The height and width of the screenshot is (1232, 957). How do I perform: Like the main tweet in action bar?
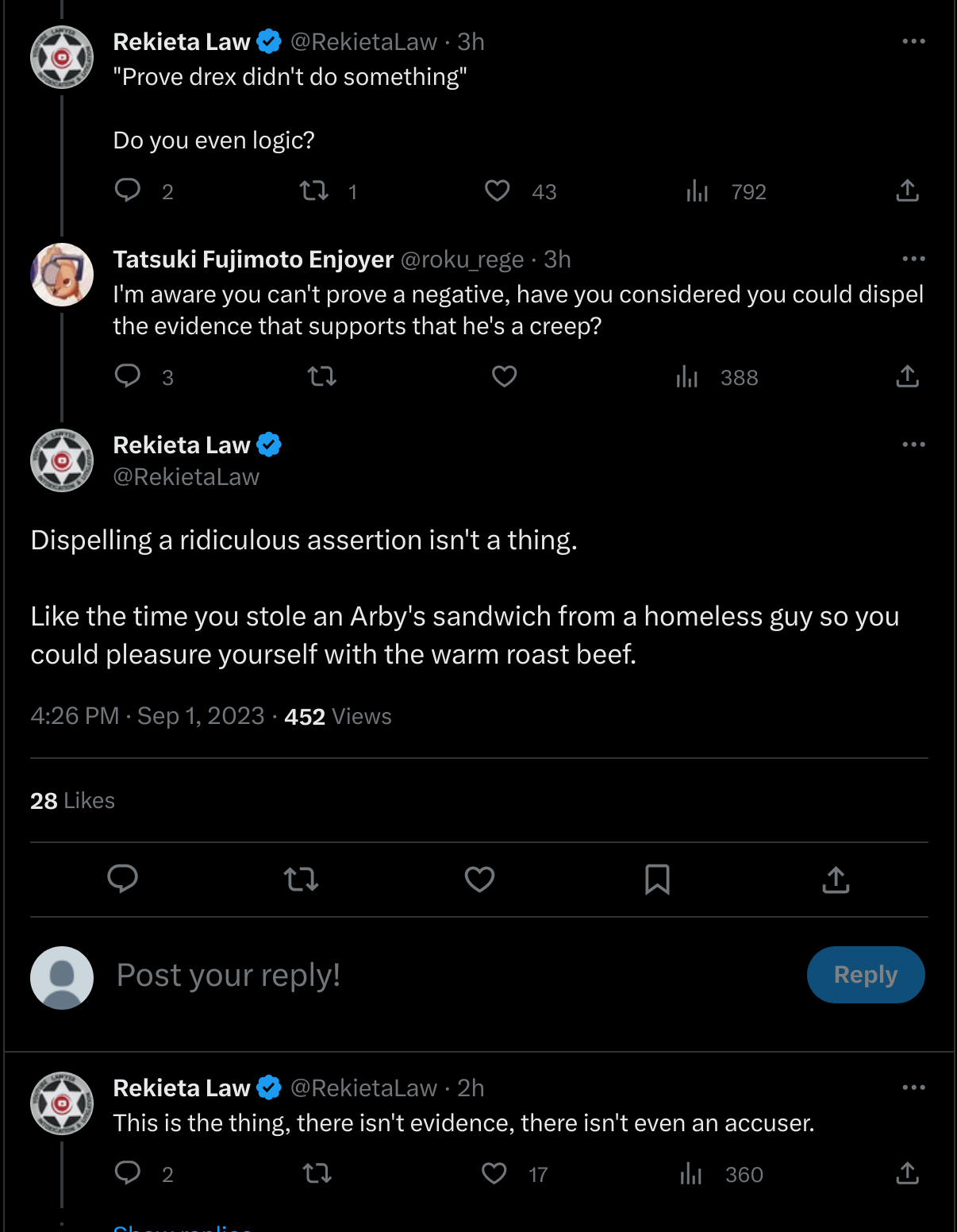coord(479,880)
